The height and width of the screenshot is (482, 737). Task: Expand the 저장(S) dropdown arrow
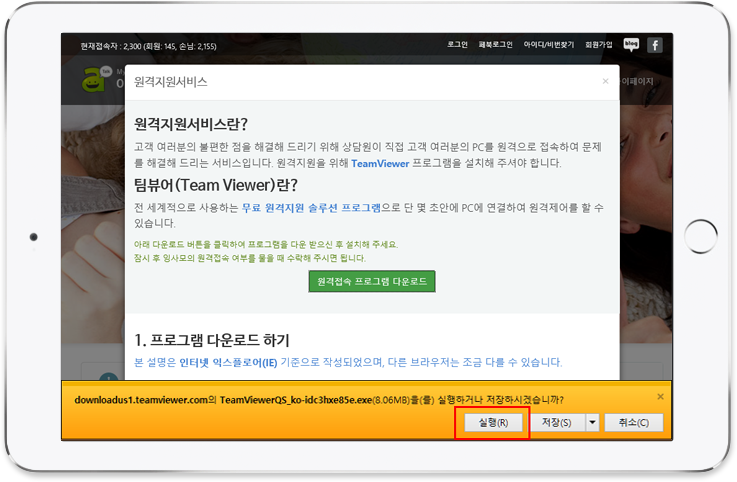click(592, 423)
